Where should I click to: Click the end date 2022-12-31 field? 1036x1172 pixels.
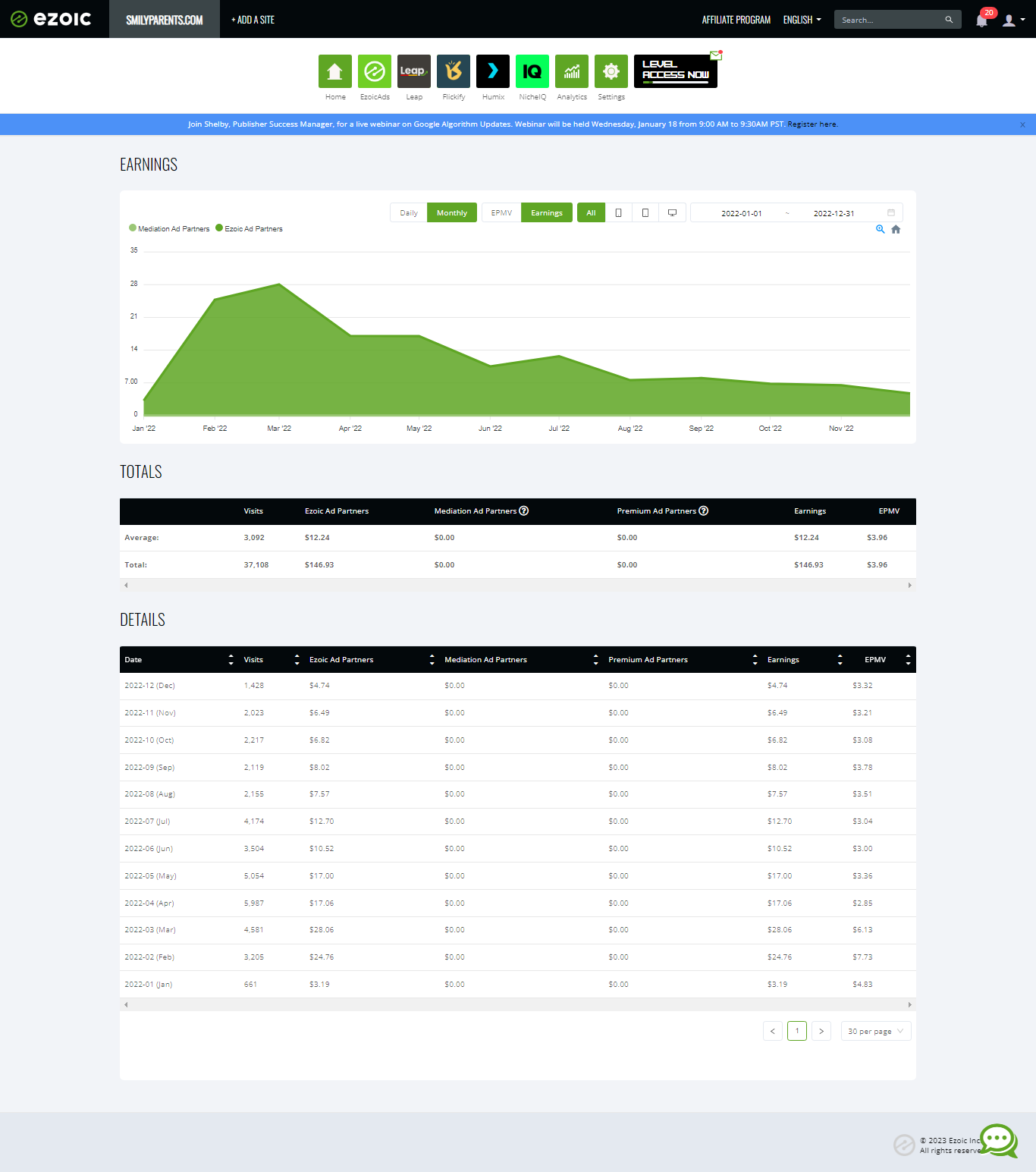click(834, 213)
